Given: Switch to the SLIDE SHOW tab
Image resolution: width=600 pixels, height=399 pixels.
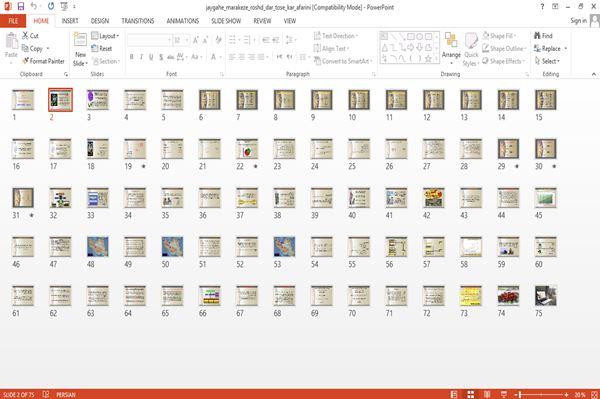Looking at the screenshot, I should click(x=226, y=21).
